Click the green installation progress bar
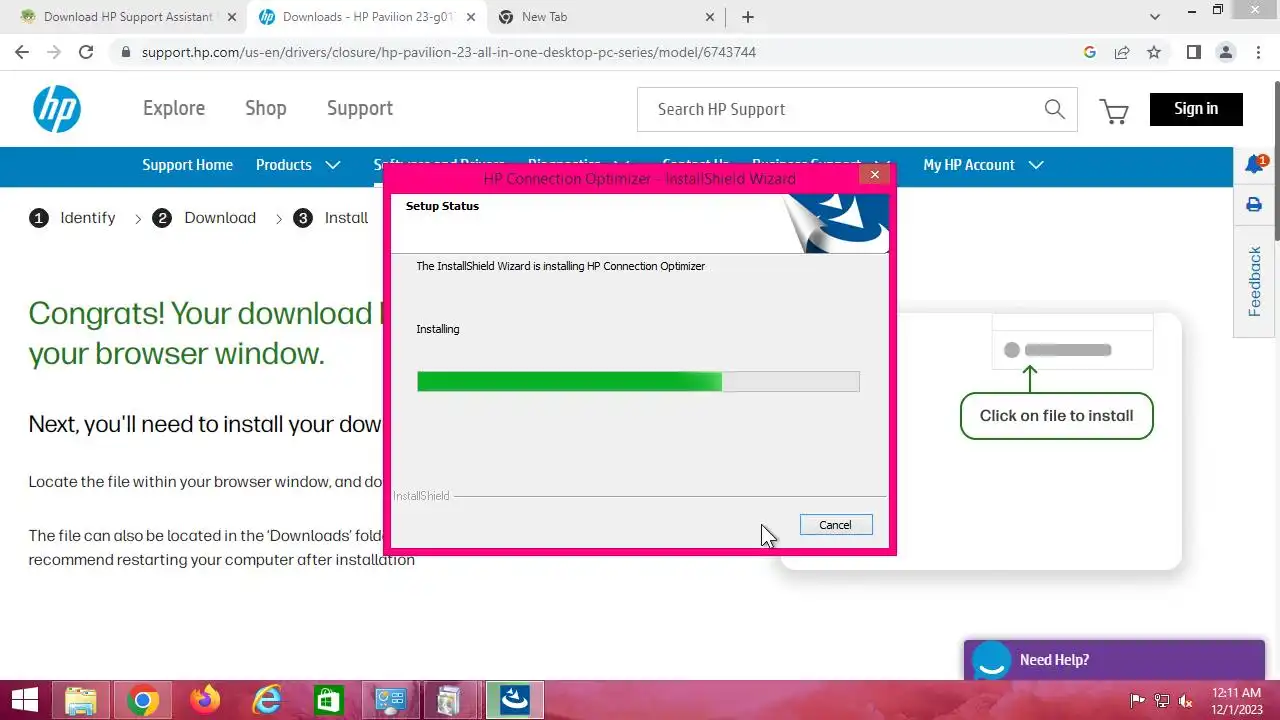 [x=638, y=381]
